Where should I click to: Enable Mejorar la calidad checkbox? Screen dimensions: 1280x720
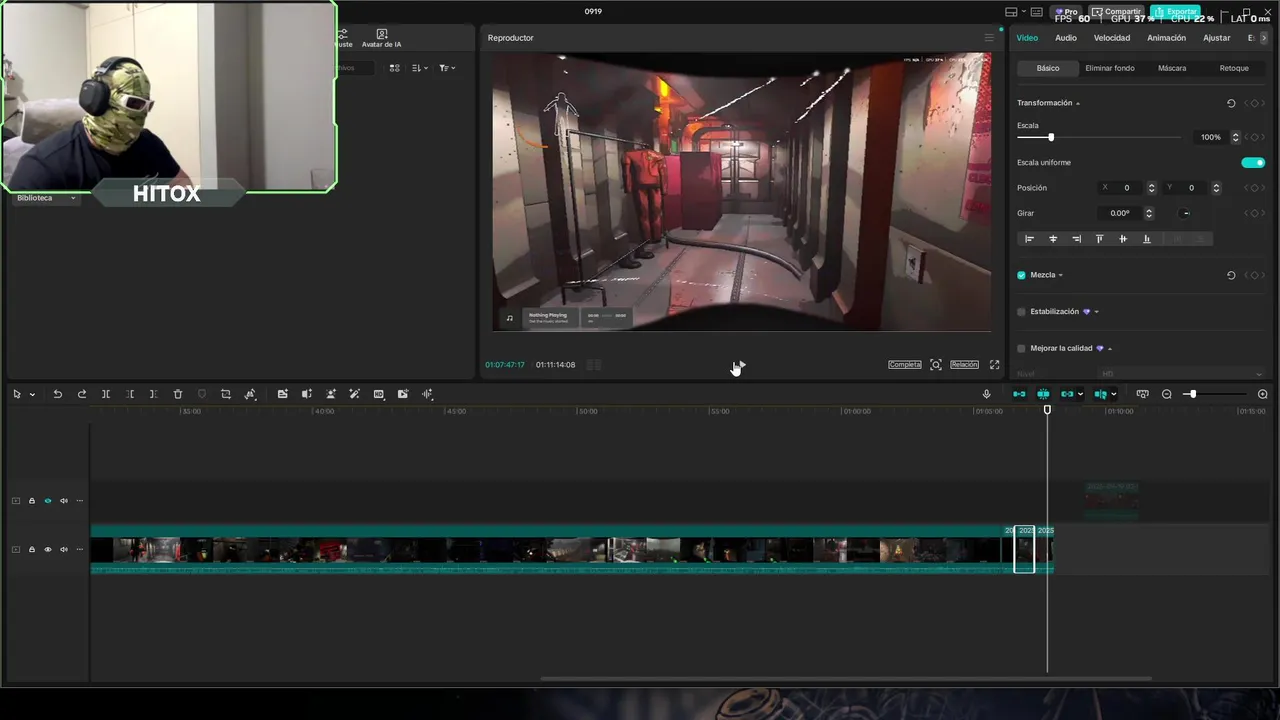click(x=1021, y=349)
